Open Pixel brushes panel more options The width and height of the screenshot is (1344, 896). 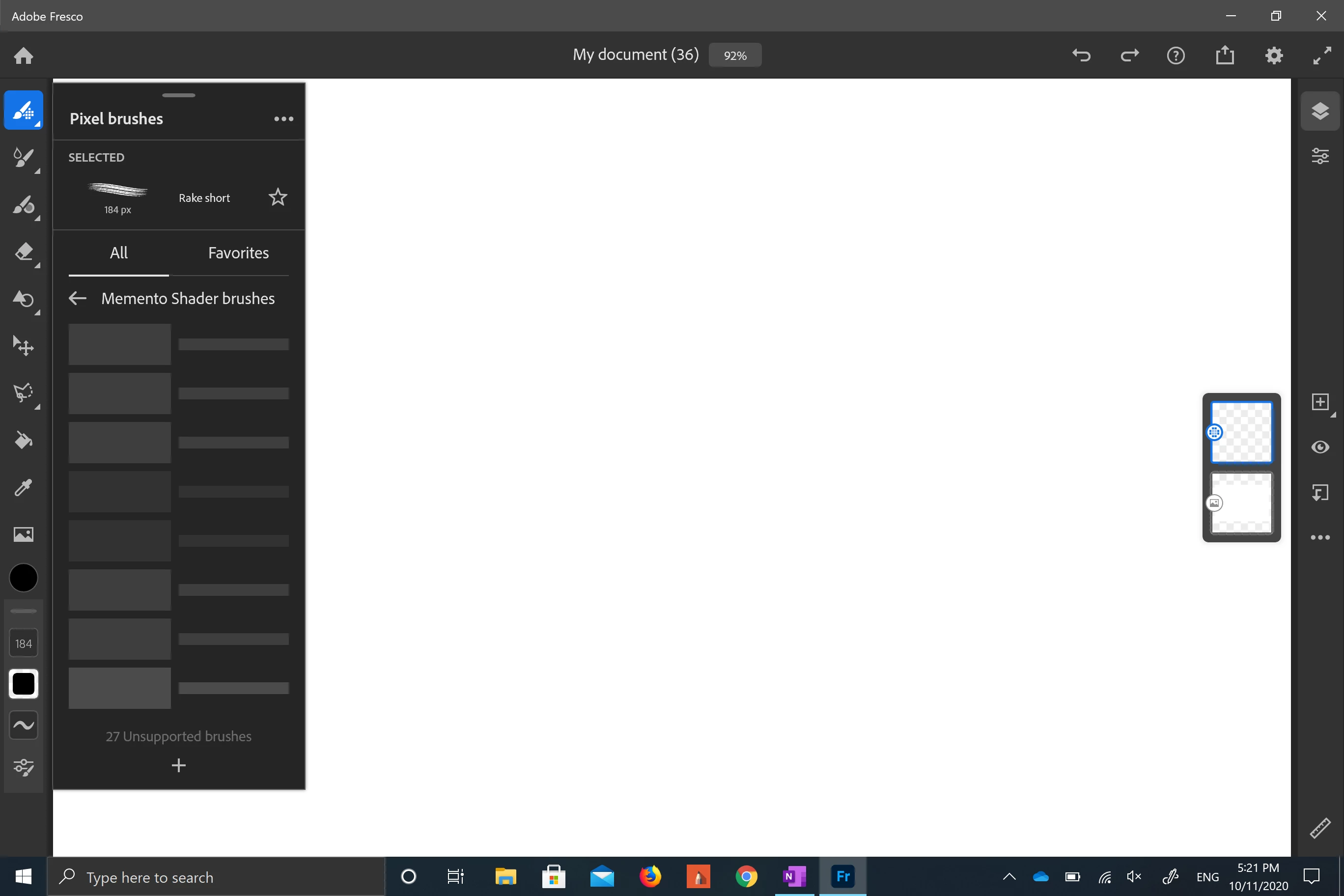(283, 119)
